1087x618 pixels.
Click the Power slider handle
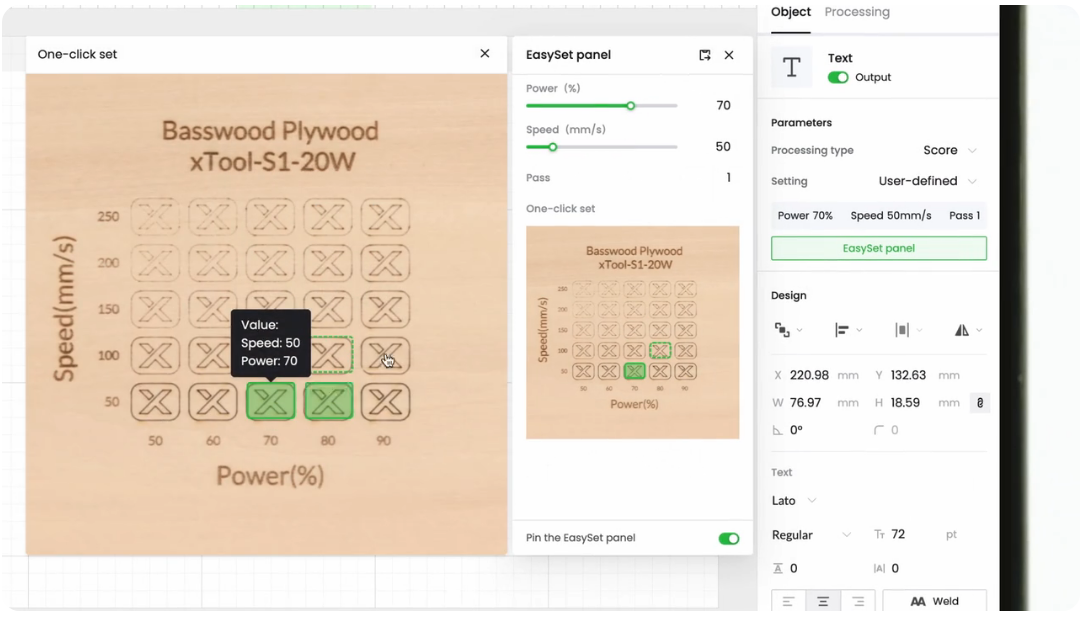click(x=630, y=106)
